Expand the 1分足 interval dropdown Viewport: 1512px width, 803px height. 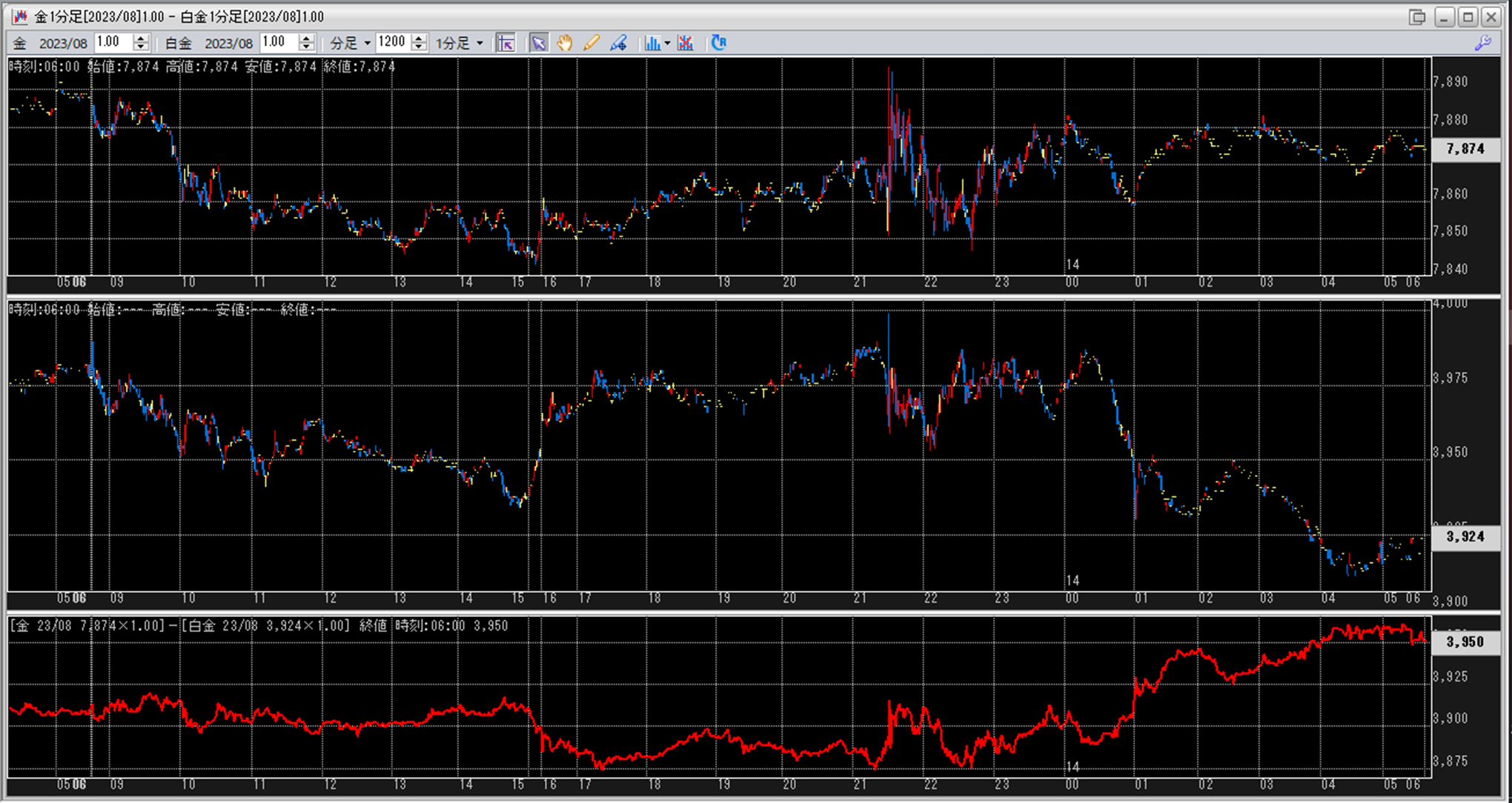(x=460, y=43)
